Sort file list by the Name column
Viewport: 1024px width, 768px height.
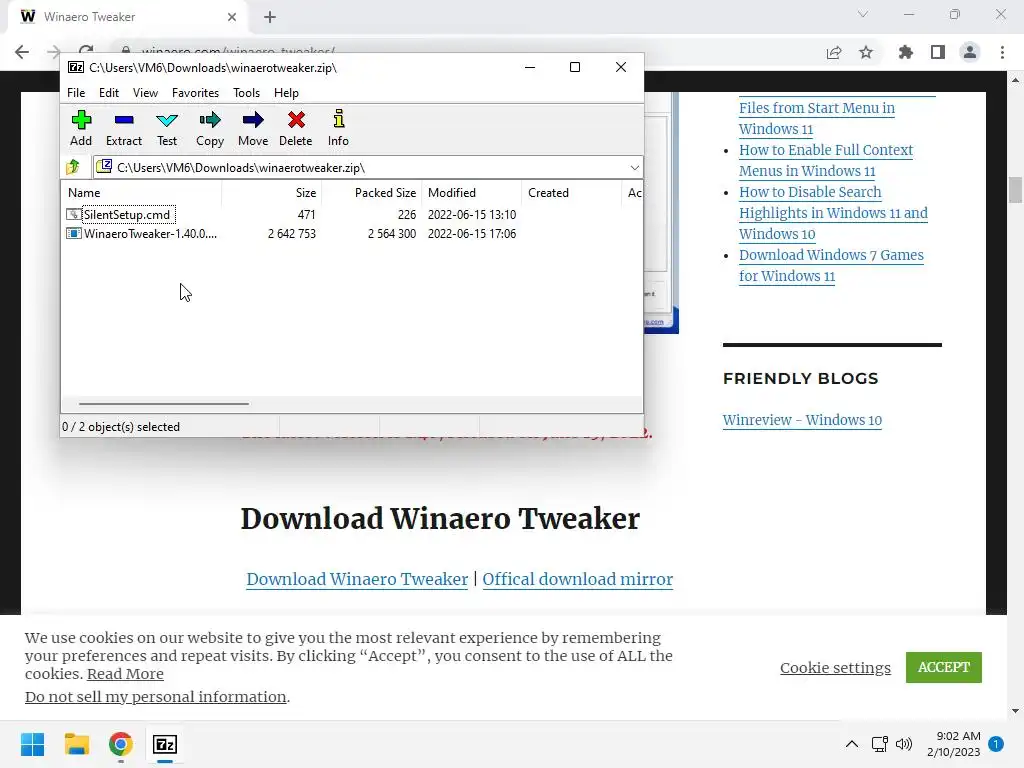tap(142, 193)
